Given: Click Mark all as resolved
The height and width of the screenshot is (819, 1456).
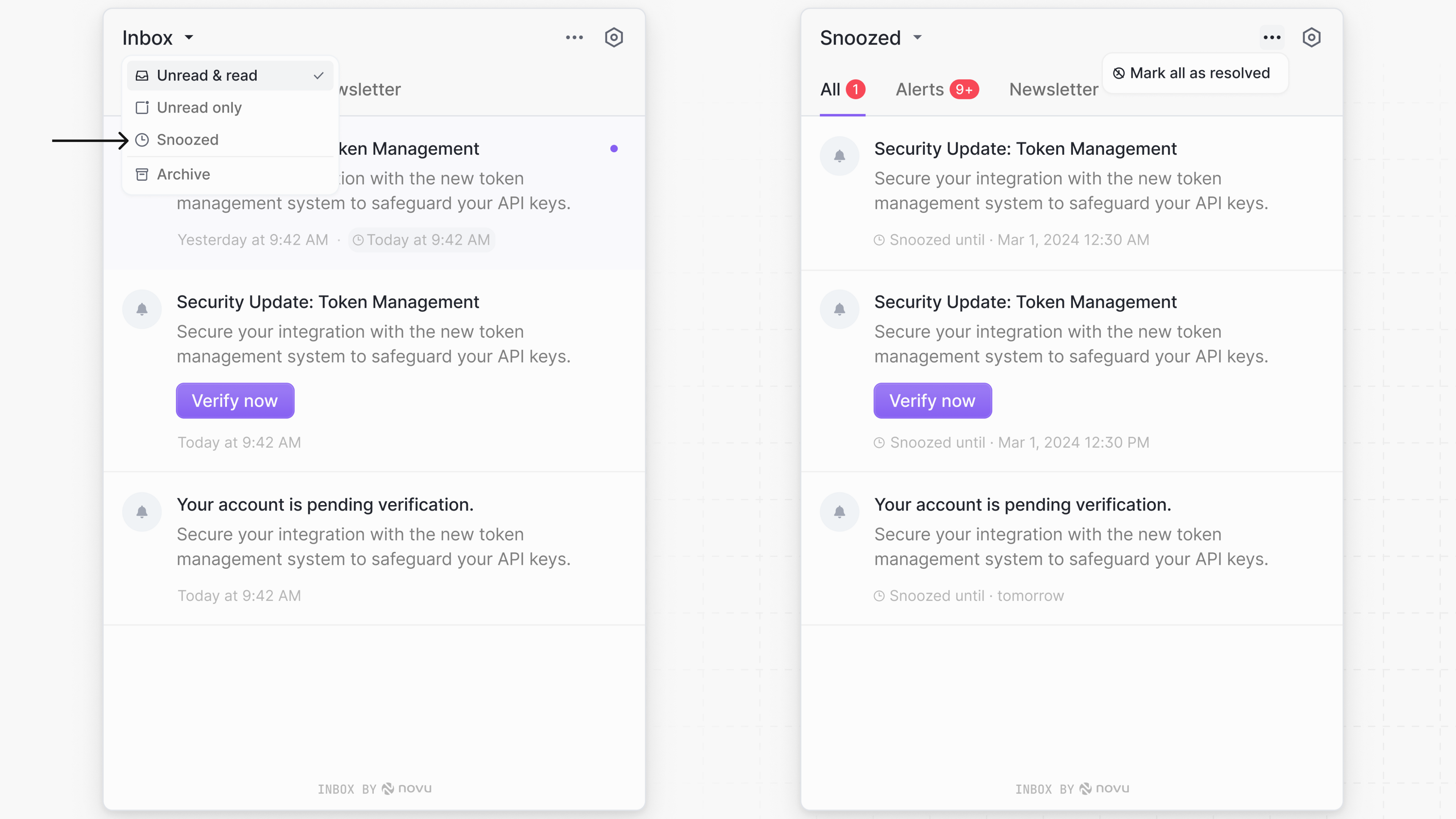Looking at the screenshot, I should pyautogui.click(x=1194, y=73).
